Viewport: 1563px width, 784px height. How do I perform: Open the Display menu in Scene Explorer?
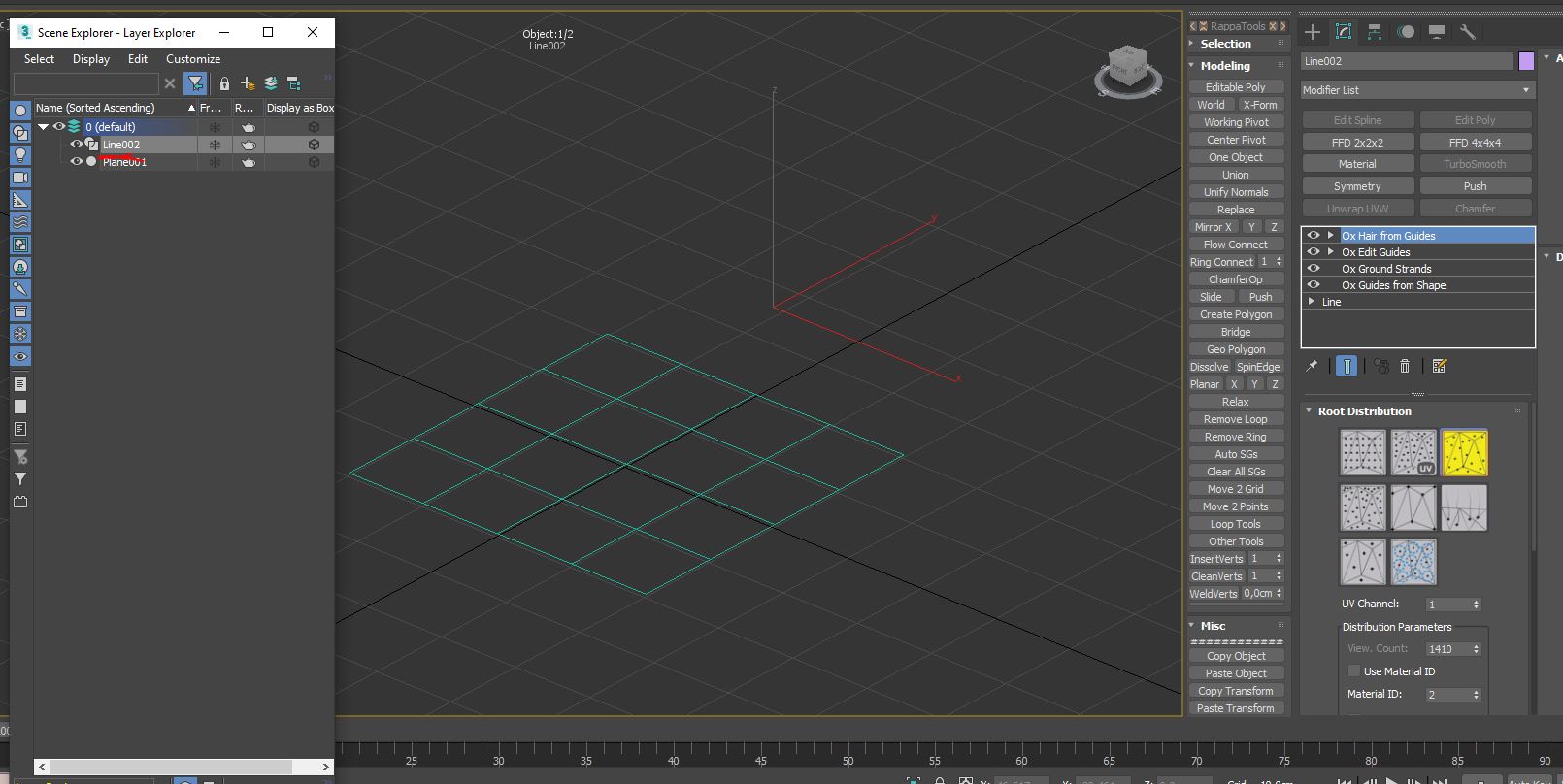91,59
